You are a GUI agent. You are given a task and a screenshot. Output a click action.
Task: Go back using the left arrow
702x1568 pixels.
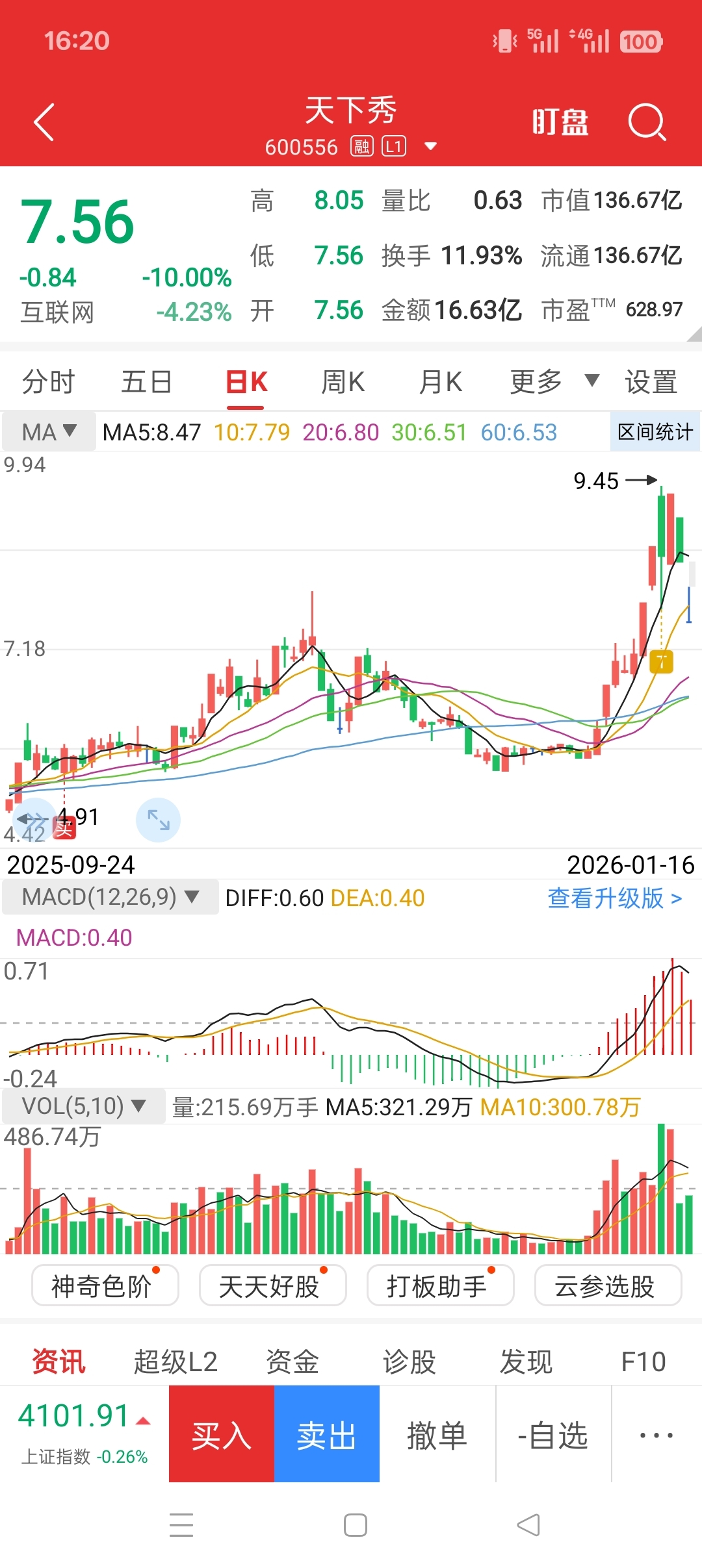point(44,122)
